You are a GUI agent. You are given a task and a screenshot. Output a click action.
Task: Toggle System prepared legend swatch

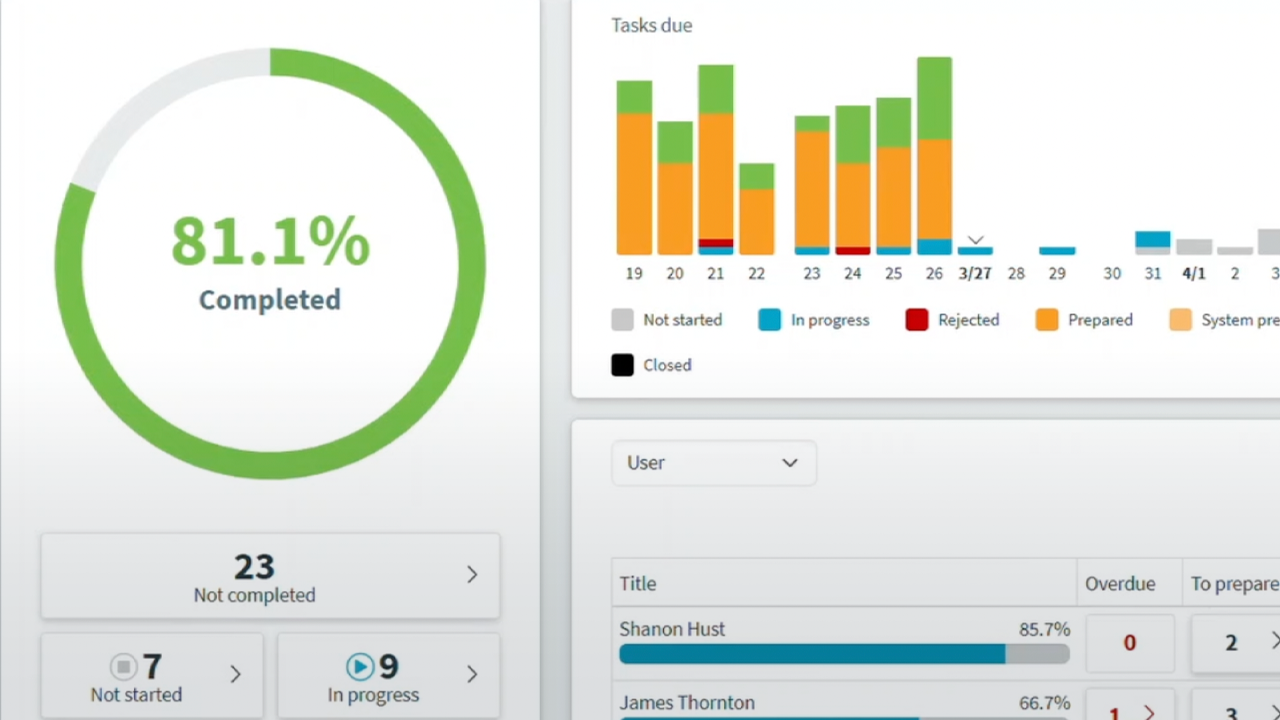(1181, 320)
